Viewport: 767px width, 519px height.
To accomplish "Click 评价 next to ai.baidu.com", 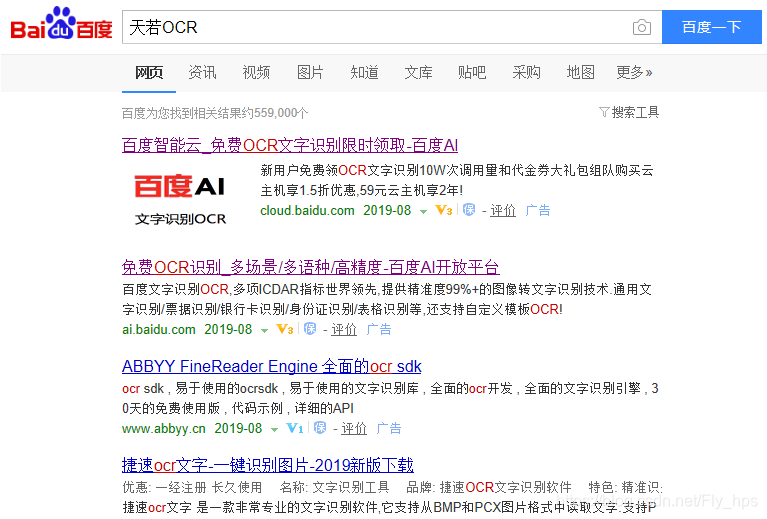I will click(344, 329).
